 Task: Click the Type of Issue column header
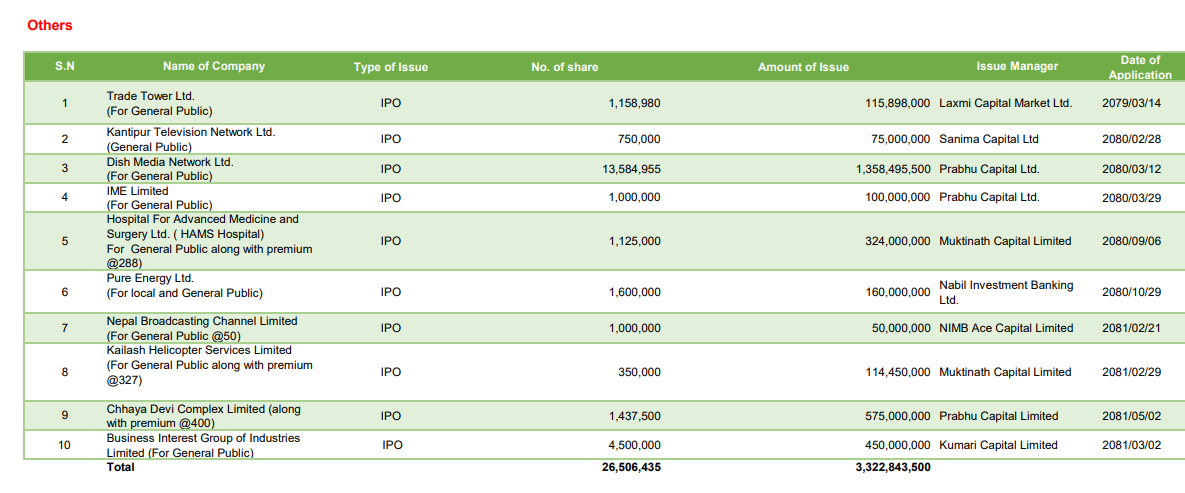(x=391, y=67)
